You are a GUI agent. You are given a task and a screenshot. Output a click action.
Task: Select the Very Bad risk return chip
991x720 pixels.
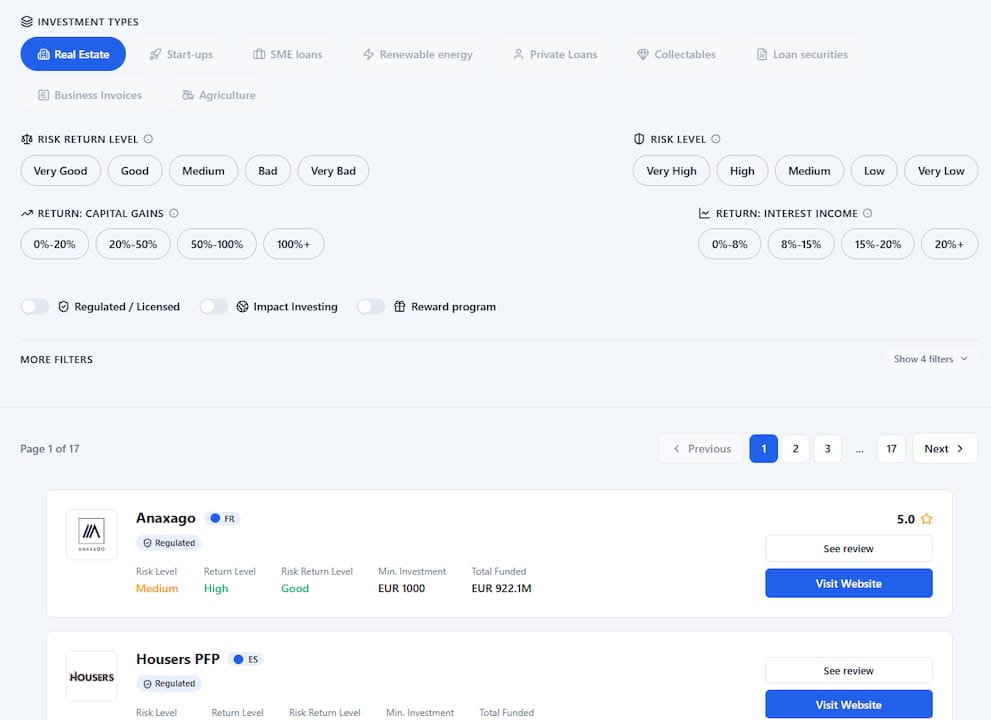click(333, 171)
